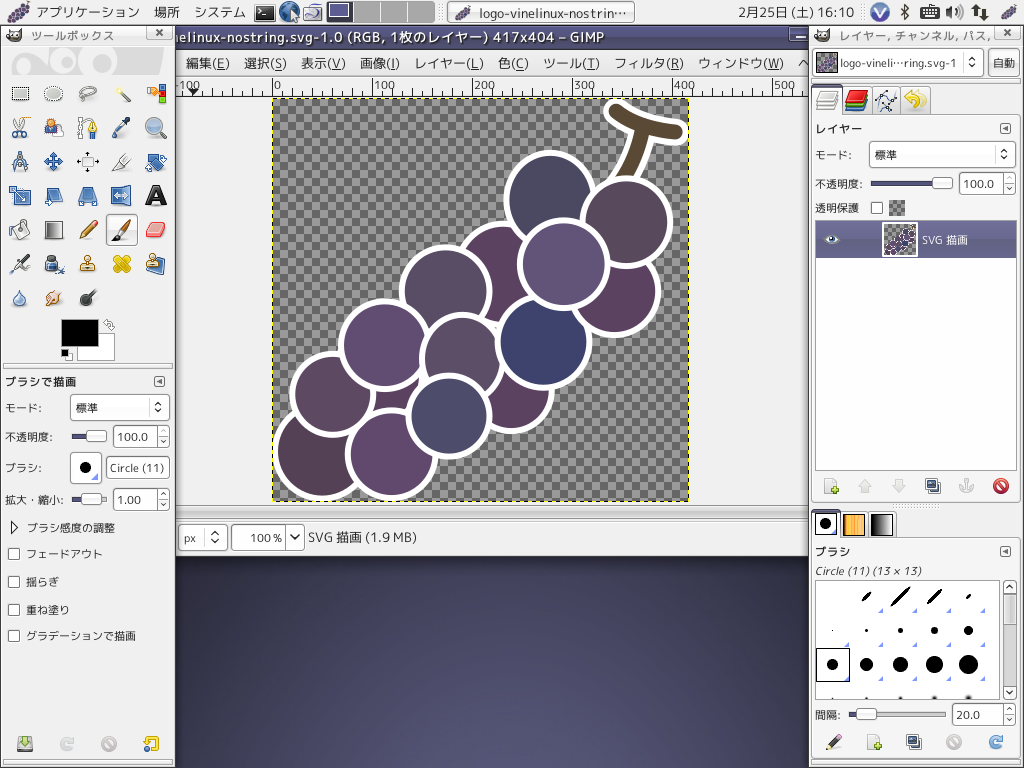
Task: Select the Bucket Fill tool
Action: point(20,230)
